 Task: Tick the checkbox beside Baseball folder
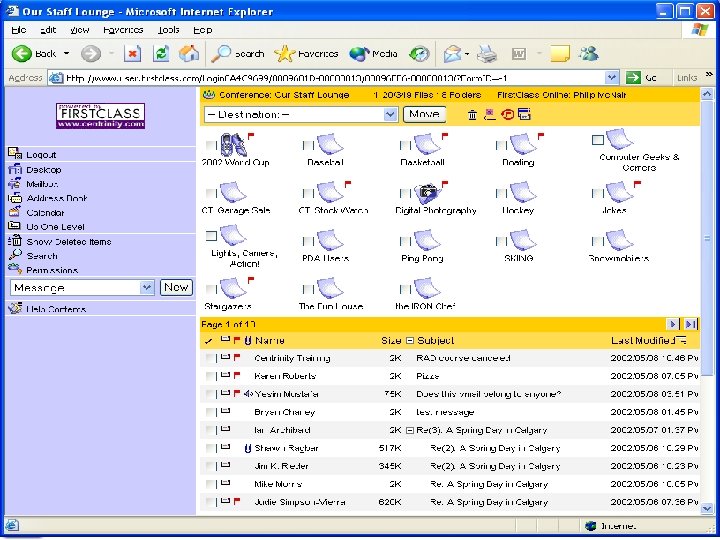(309, 146)
